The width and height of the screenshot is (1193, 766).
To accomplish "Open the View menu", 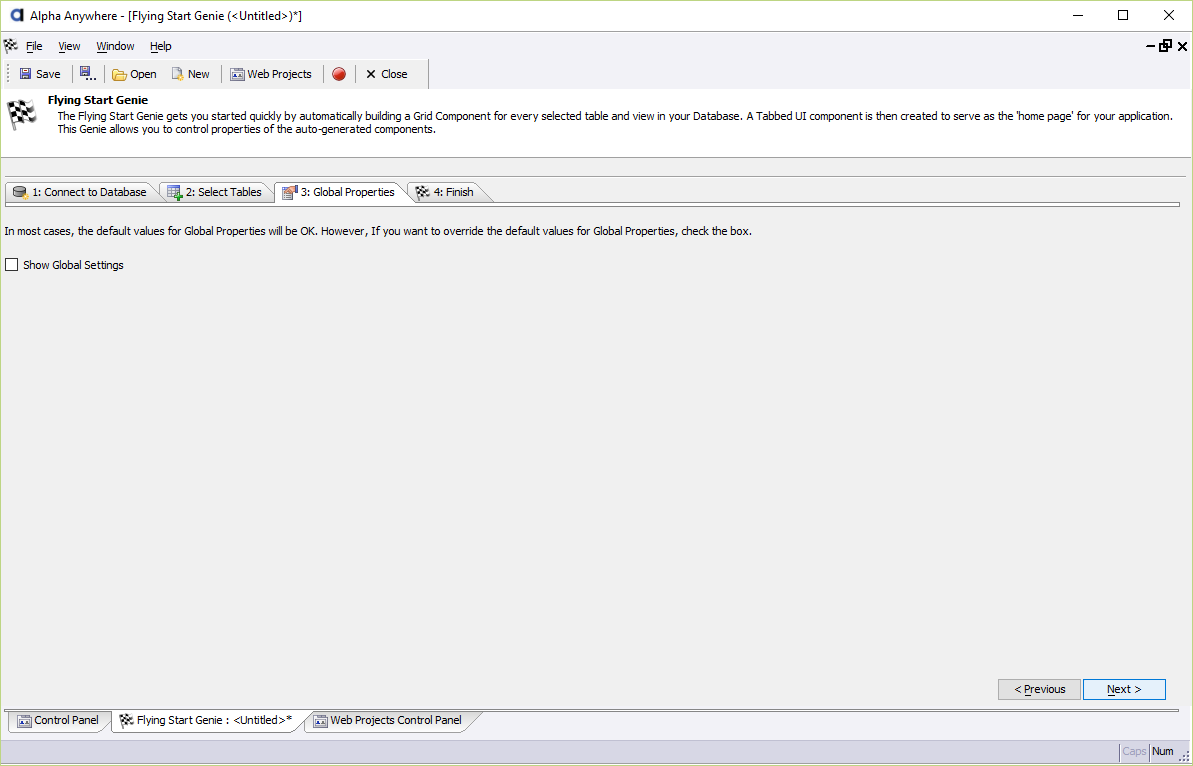I will pyautogui.click(x=69, y=46).
